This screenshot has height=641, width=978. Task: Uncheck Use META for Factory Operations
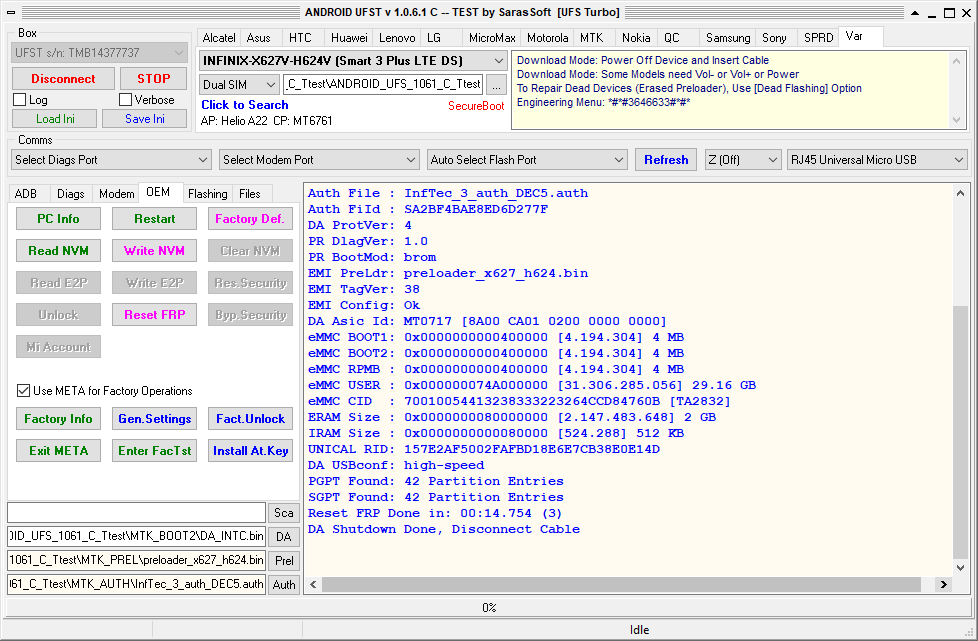24,390
